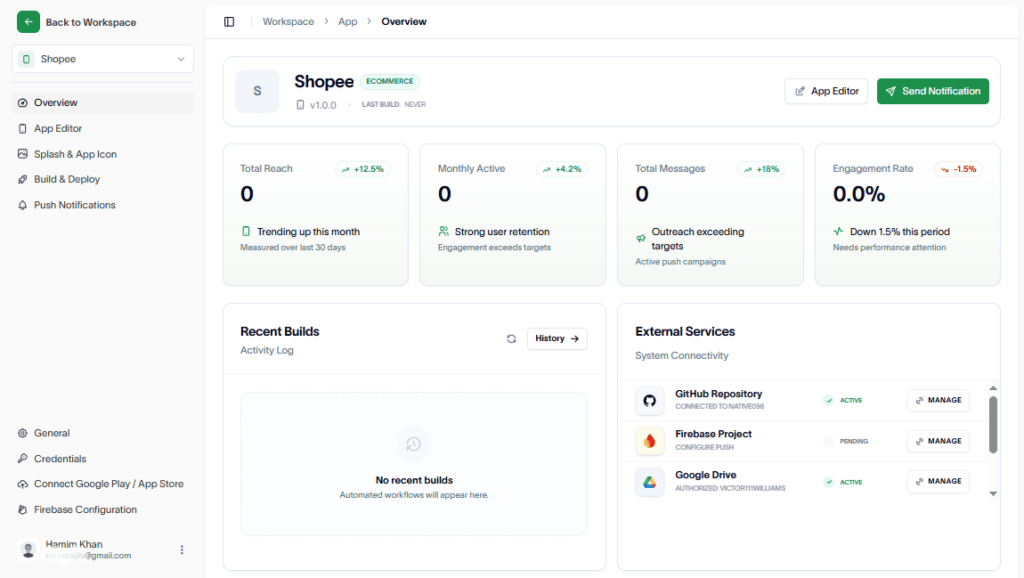
Task: Click Google Drive ACTIVE status check
Action: [829, 482]
